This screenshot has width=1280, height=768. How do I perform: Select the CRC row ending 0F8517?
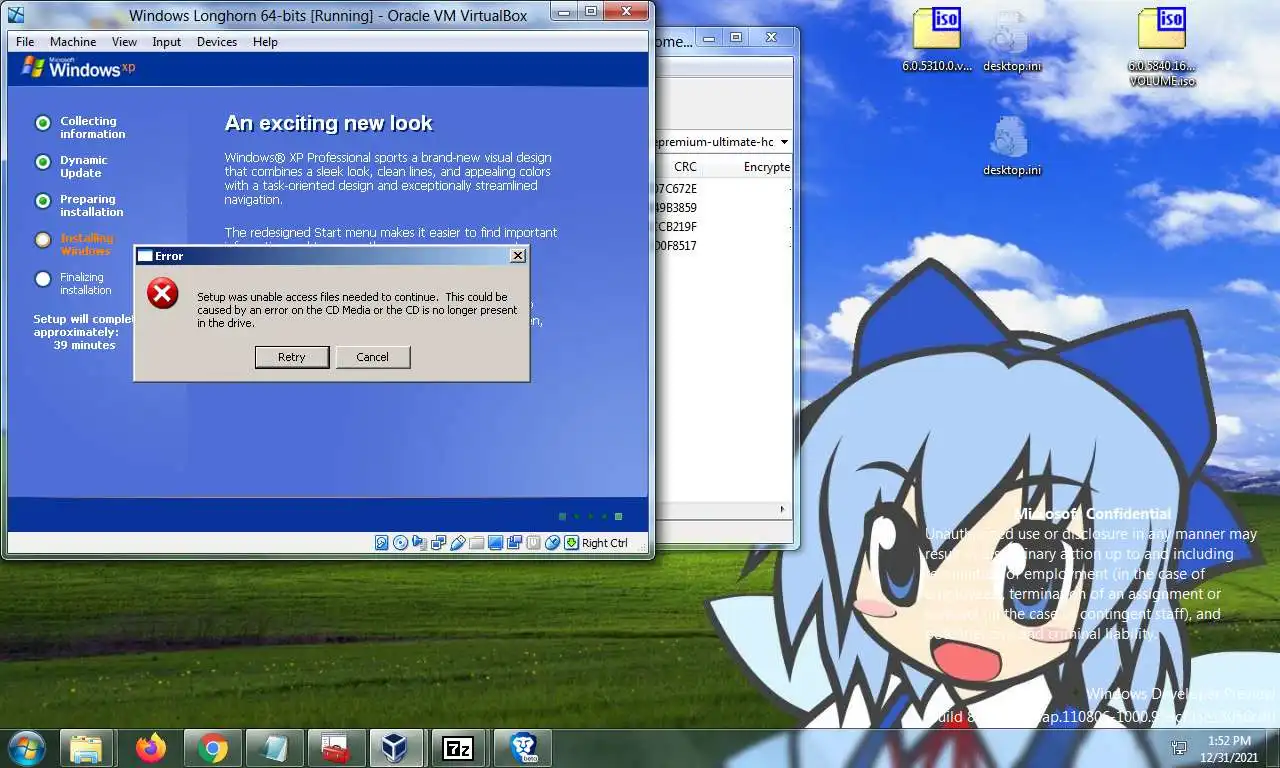coord(722,246)
